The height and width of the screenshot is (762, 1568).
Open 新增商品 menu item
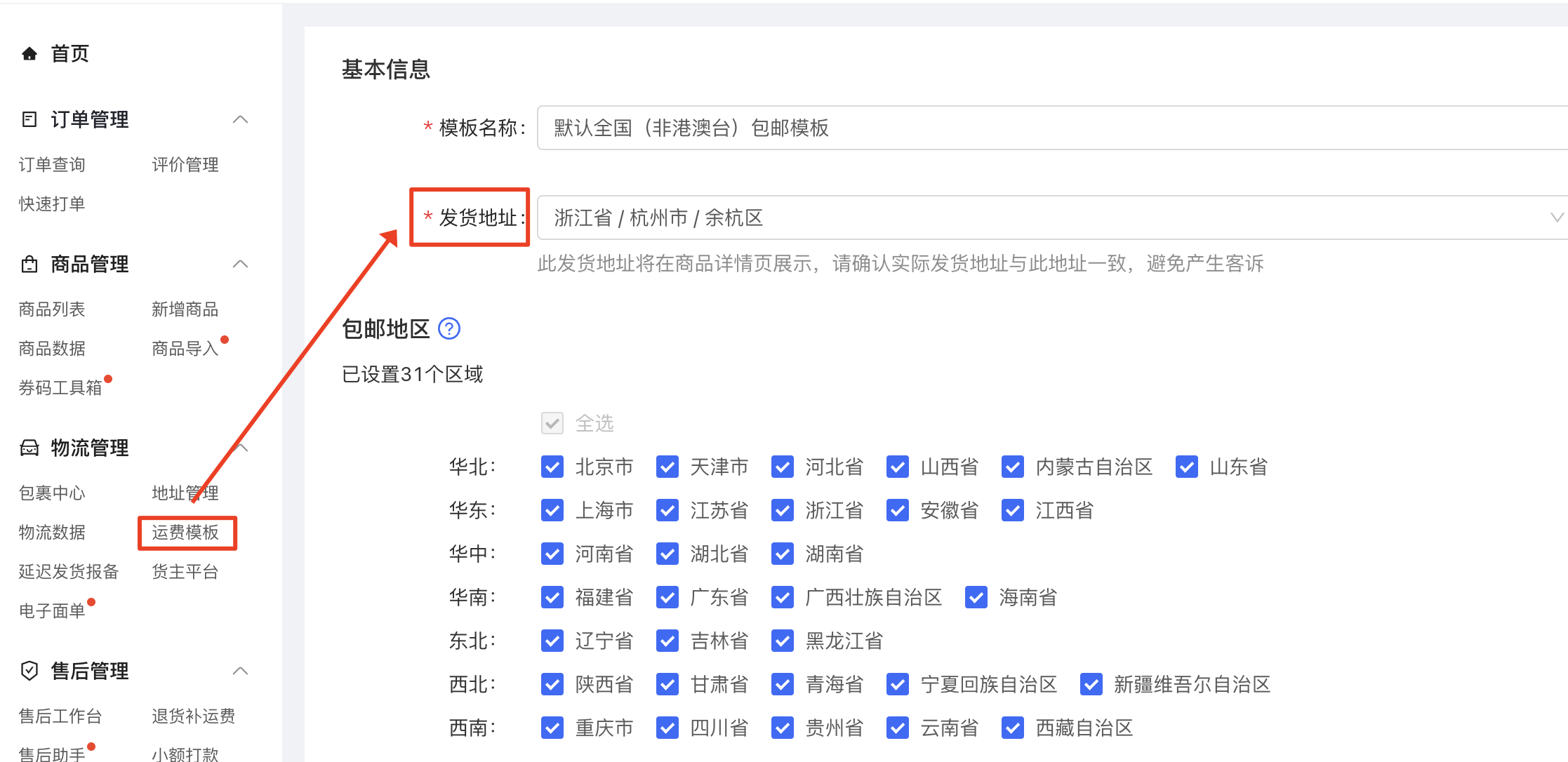click(x=185, y=309)
